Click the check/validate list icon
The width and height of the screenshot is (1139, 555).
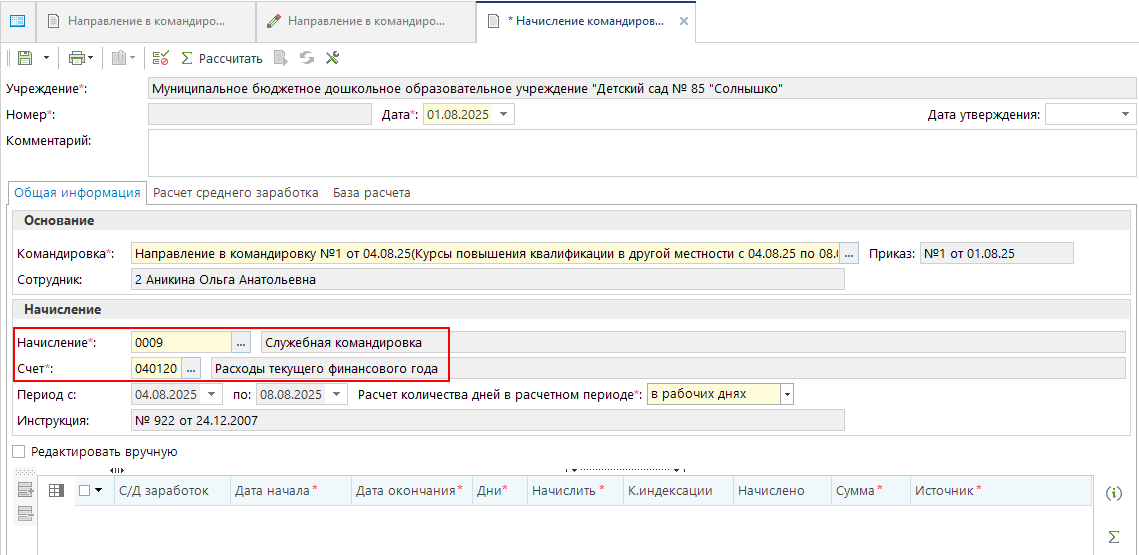pyautogui.click(x=160, y=58)
